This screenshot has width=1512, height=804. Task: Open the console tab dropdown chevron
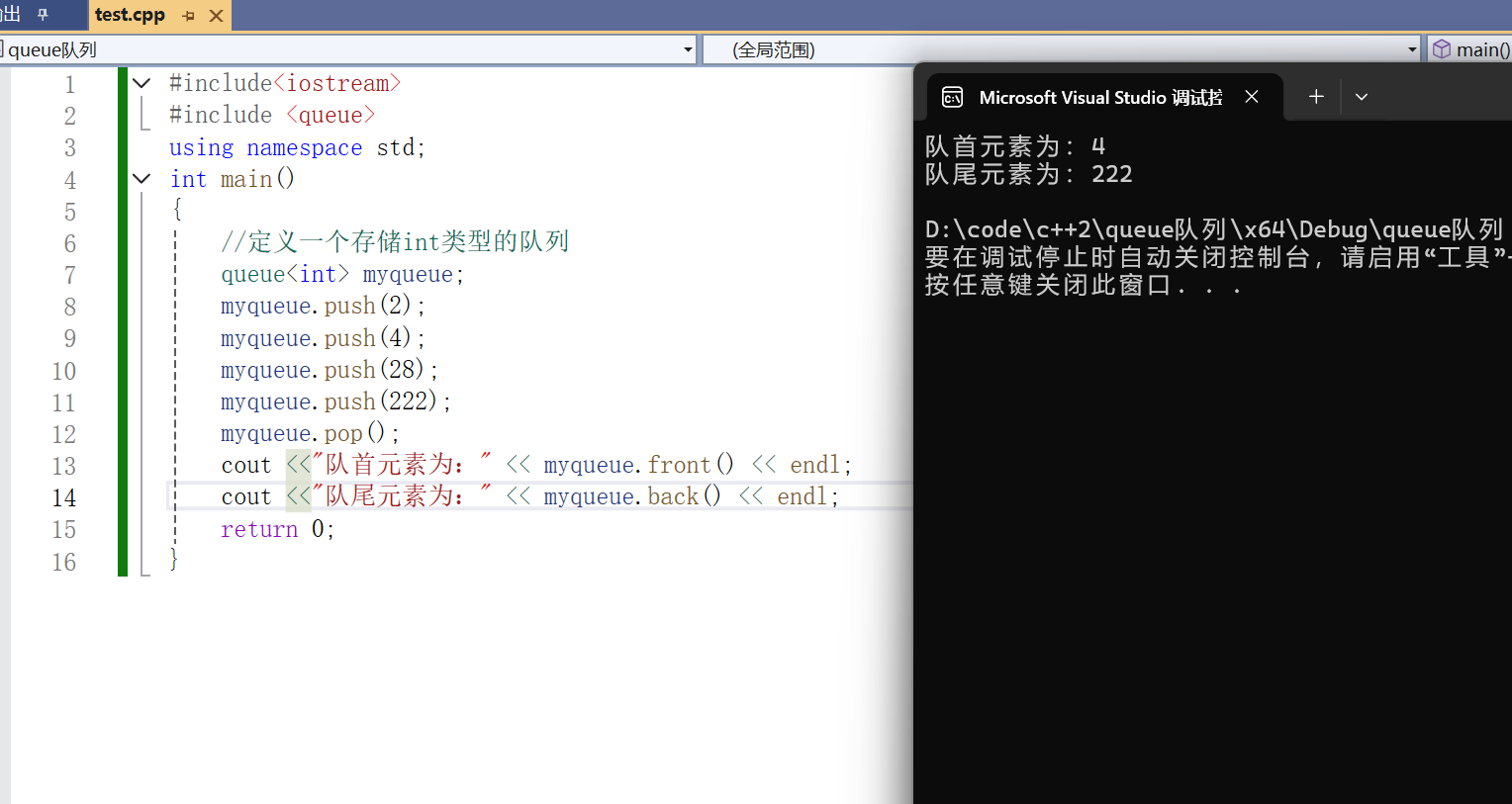pos(1362,97)
